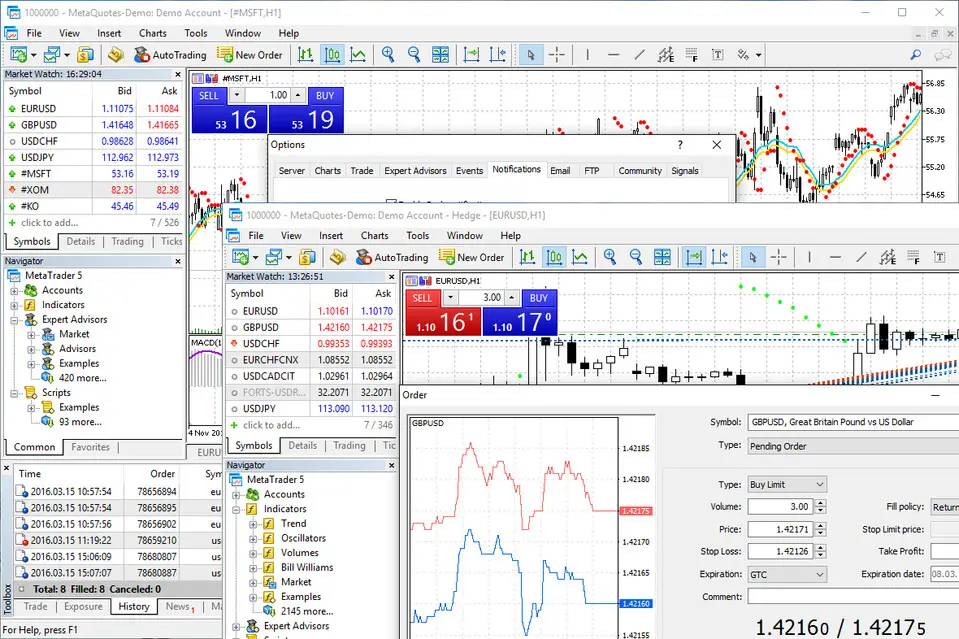Expand Oscillators folder in EURUSD window Navigator
The image size is (959, 639).
(x=253, y=539)
